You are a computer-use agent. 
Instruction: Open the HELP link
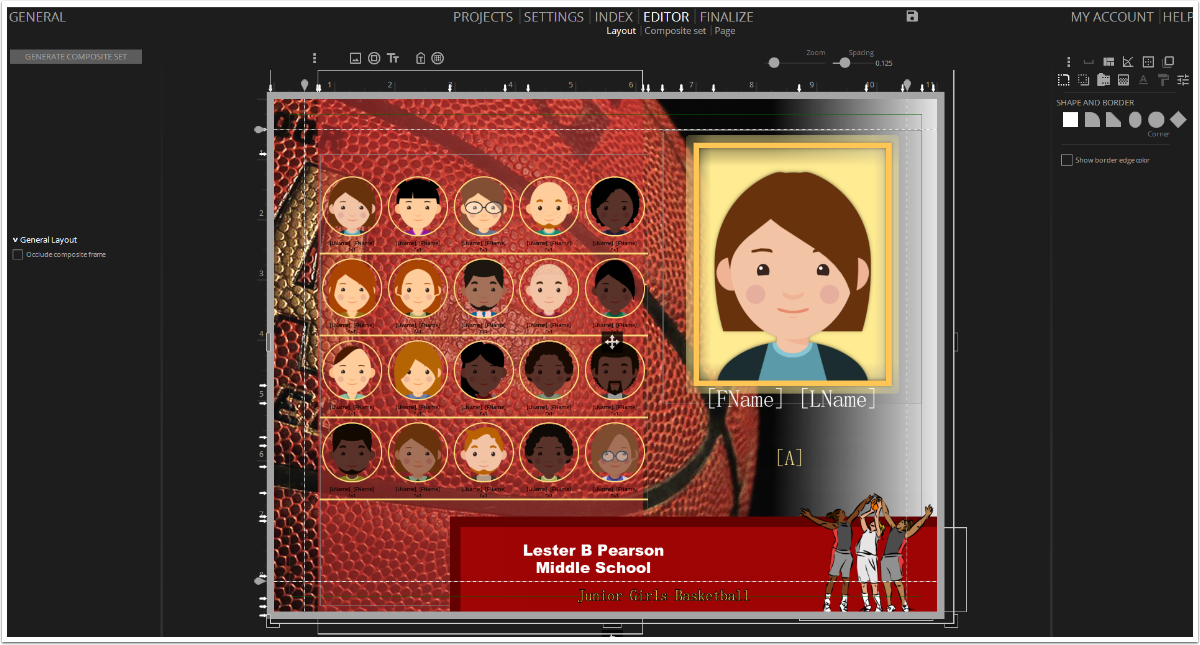pos(1178,17)
